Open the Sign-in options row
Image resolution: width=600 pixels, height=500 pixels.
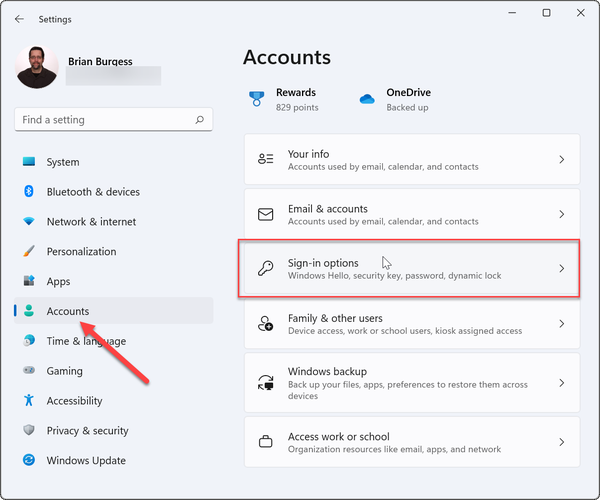(410, 268)
